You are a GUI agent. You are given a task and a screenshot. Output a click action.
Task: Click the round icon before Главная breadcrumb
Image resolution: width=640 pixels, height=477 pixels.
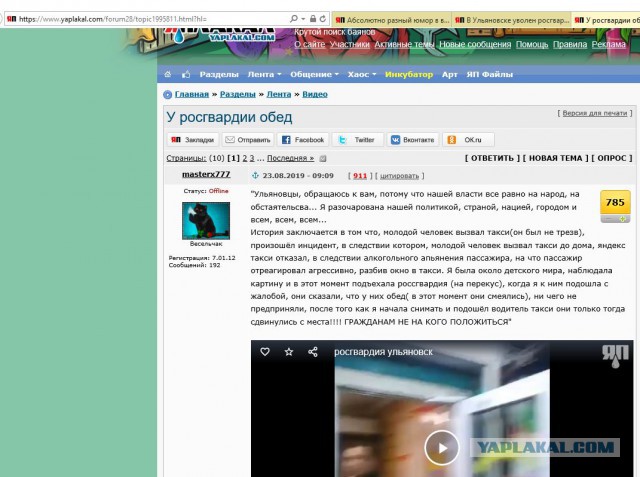coord(167,95)
